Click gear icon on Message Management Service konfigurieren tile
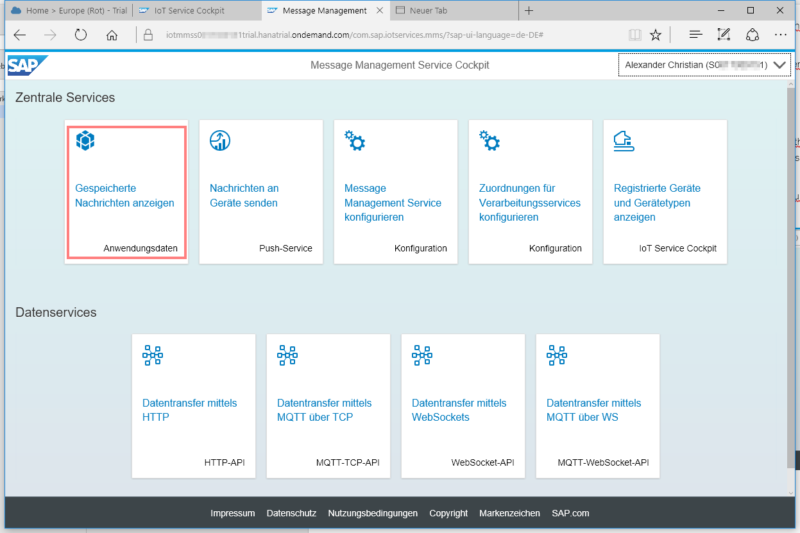 click(355, 140)
